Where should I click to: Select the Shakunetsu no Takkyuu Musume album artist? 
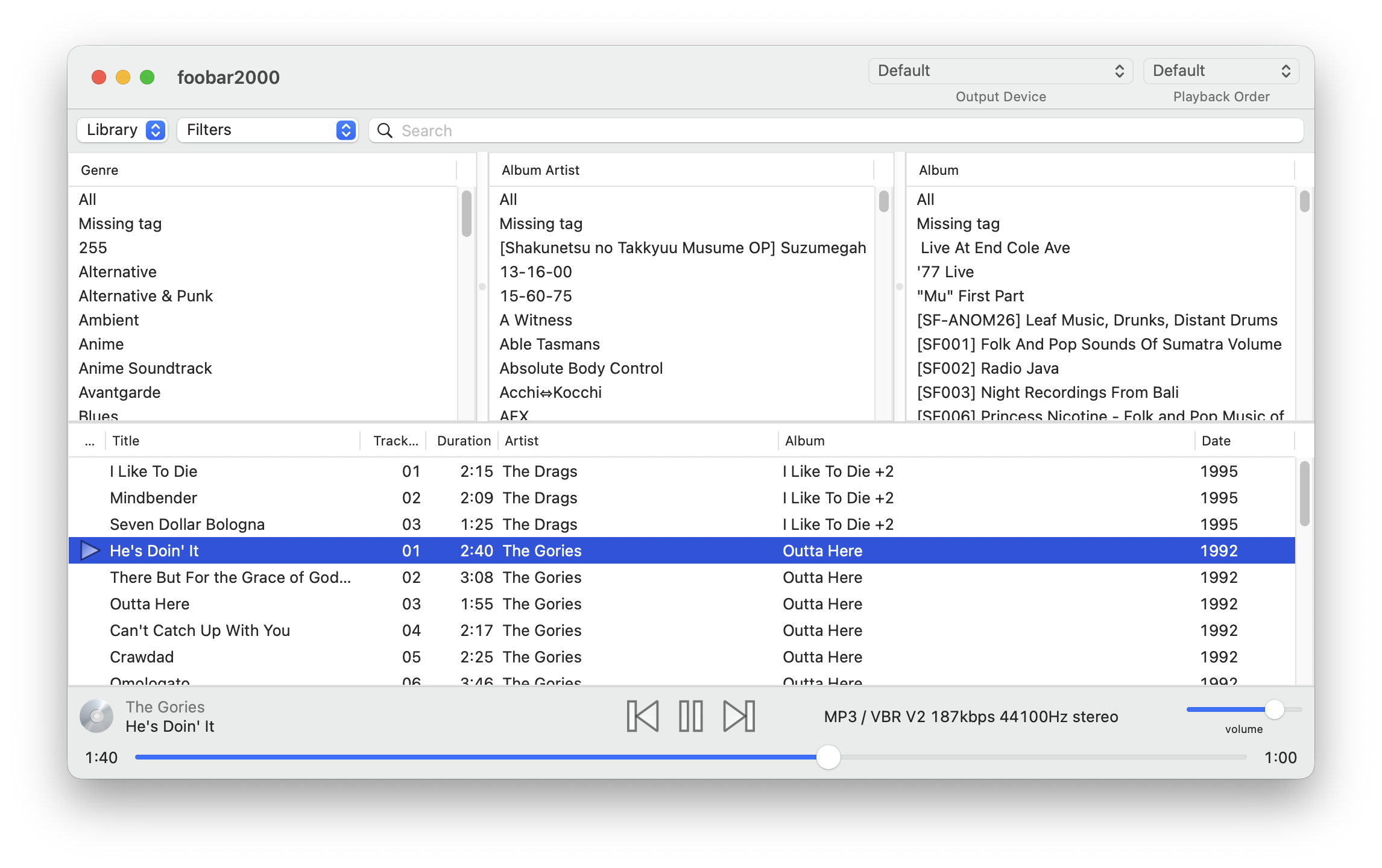click(682, 248)
